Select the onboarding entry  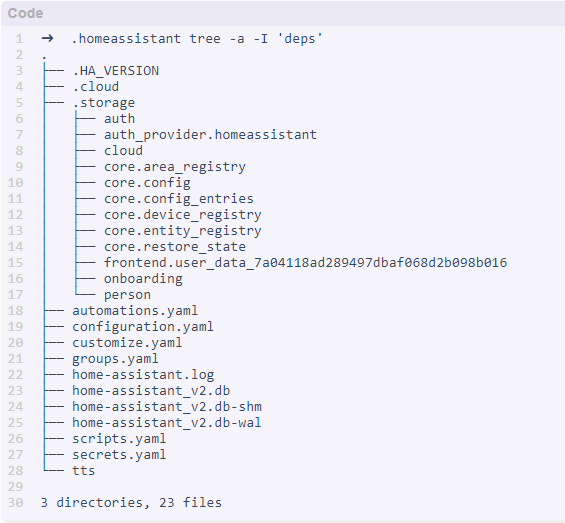[143, 279]
